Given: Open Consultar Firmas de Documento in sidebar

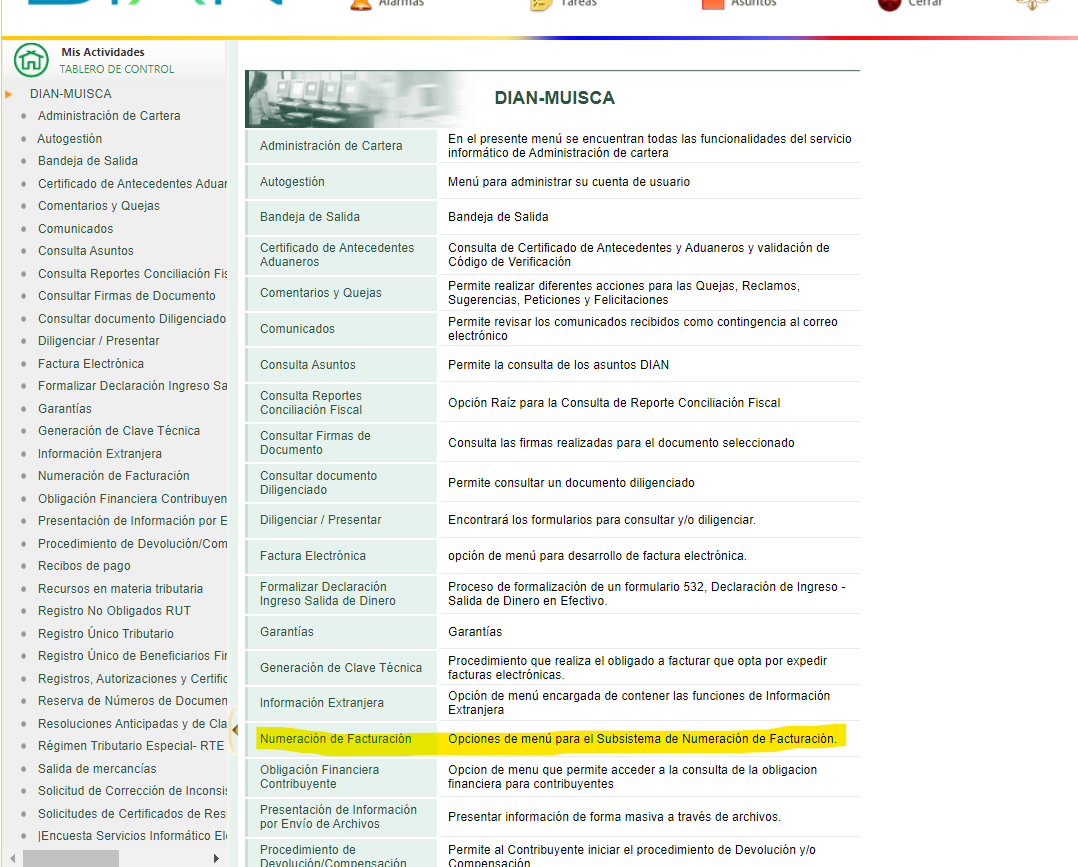Looking at the screenshot, I should (x=126, y=296).
